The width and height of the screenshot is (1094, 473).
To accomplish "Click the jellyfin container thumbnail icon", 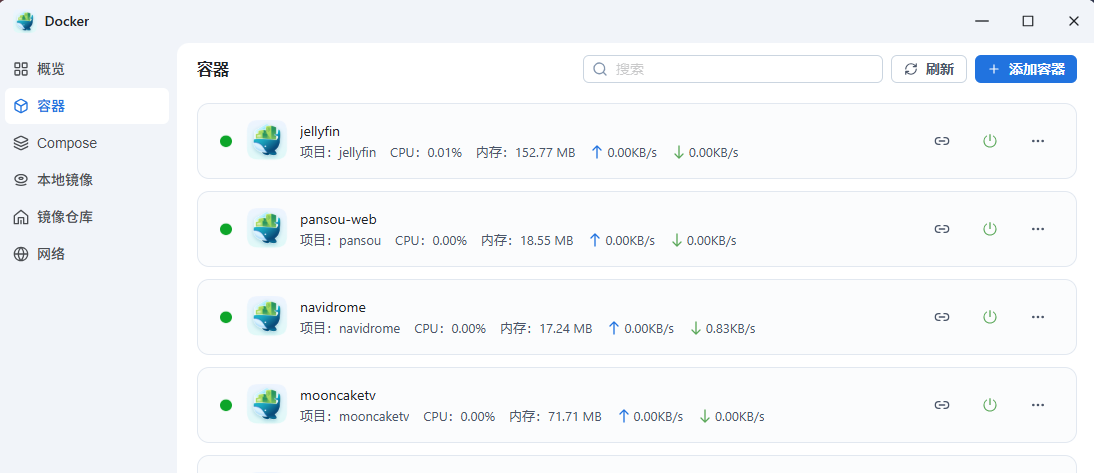I will tap(267, 141).
